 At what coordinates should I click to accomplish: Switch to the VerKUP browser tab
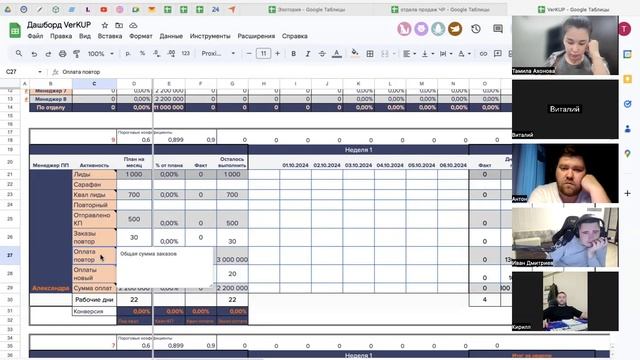pos(574,9)
